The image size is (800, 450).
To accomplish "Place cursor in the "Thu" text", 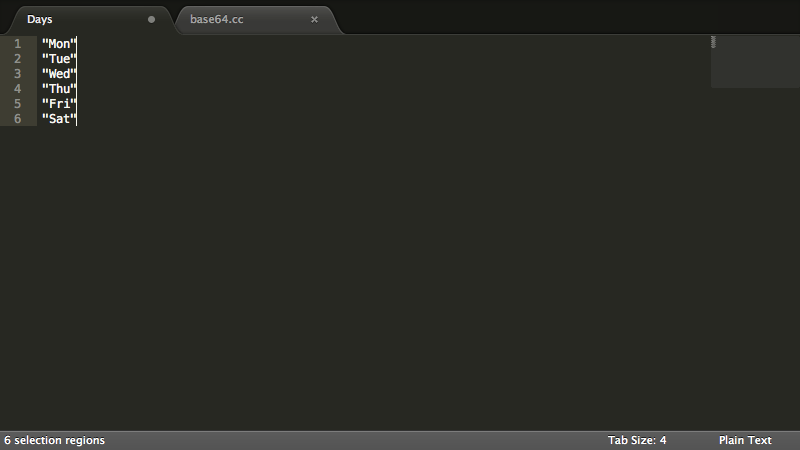I will tap(59, 89).
